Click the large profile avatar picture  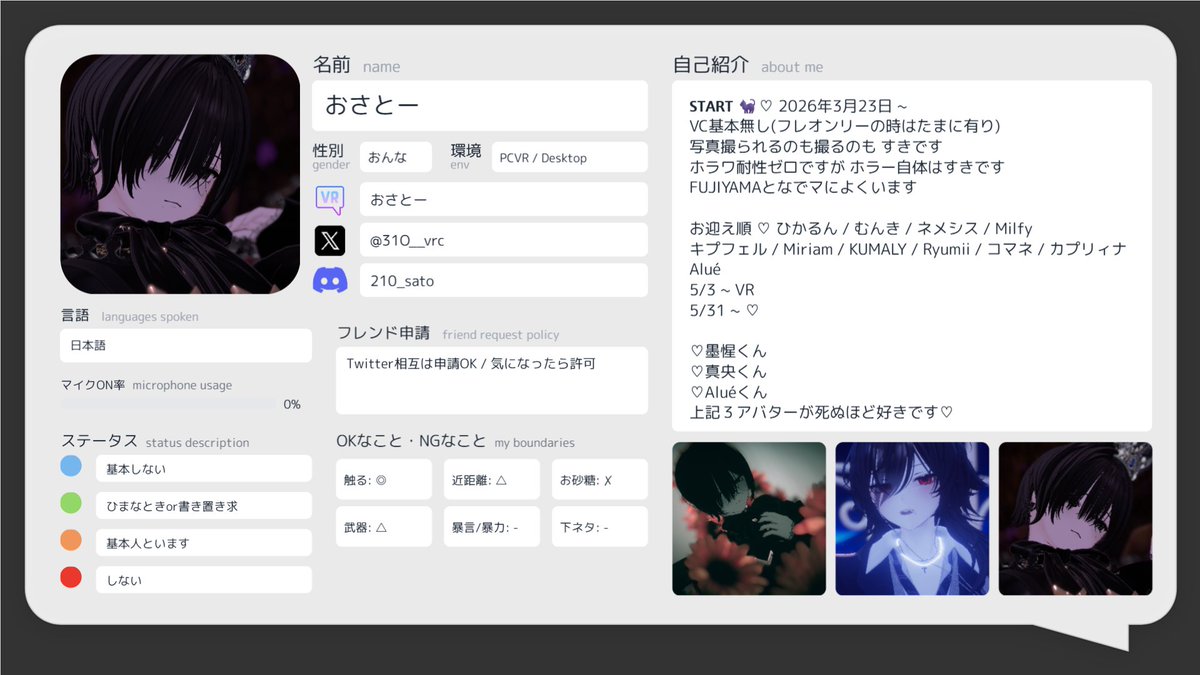180,174
